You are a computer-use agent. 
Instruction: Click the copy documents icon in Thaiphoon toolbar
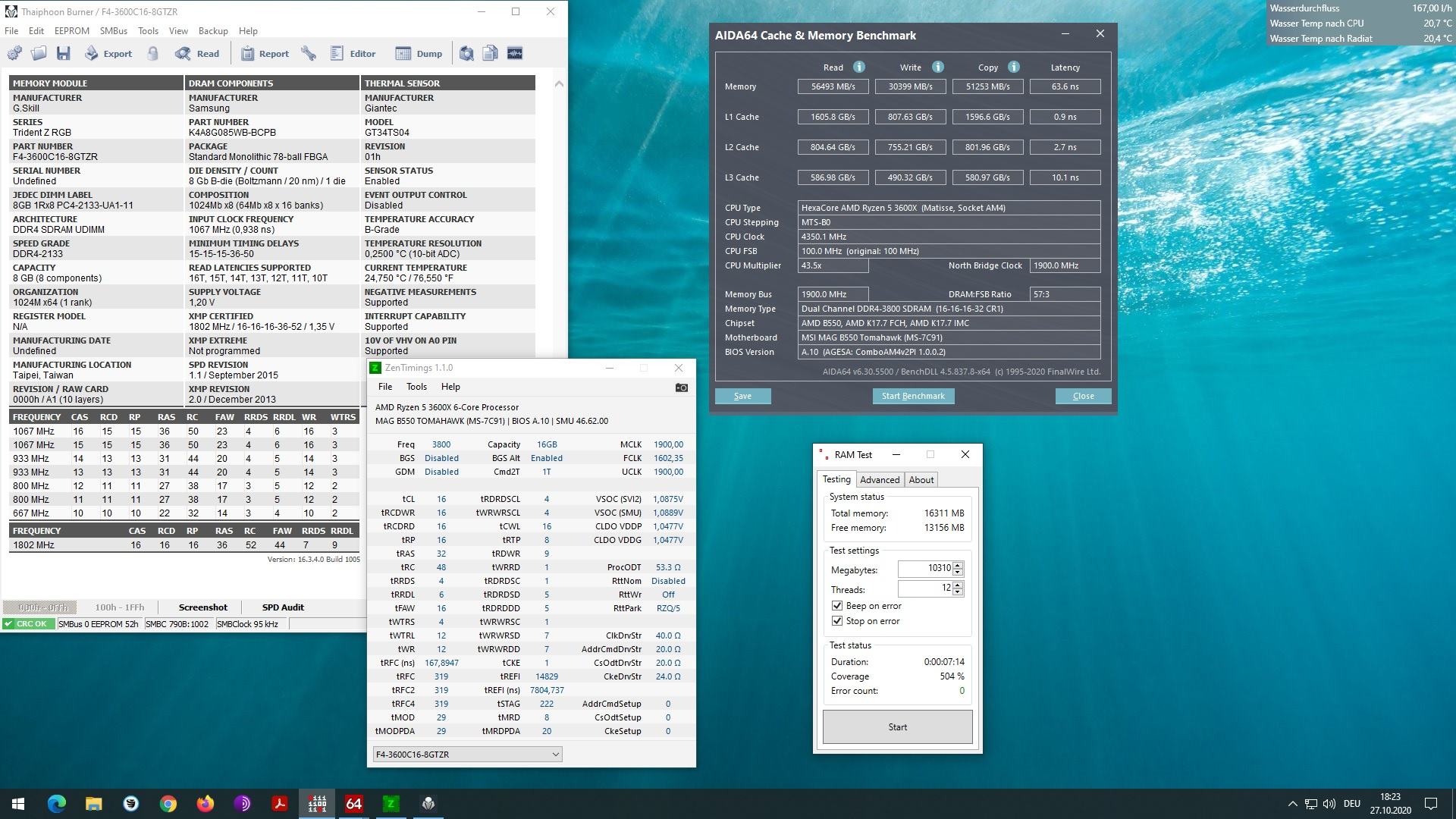(x=491, y=54)
